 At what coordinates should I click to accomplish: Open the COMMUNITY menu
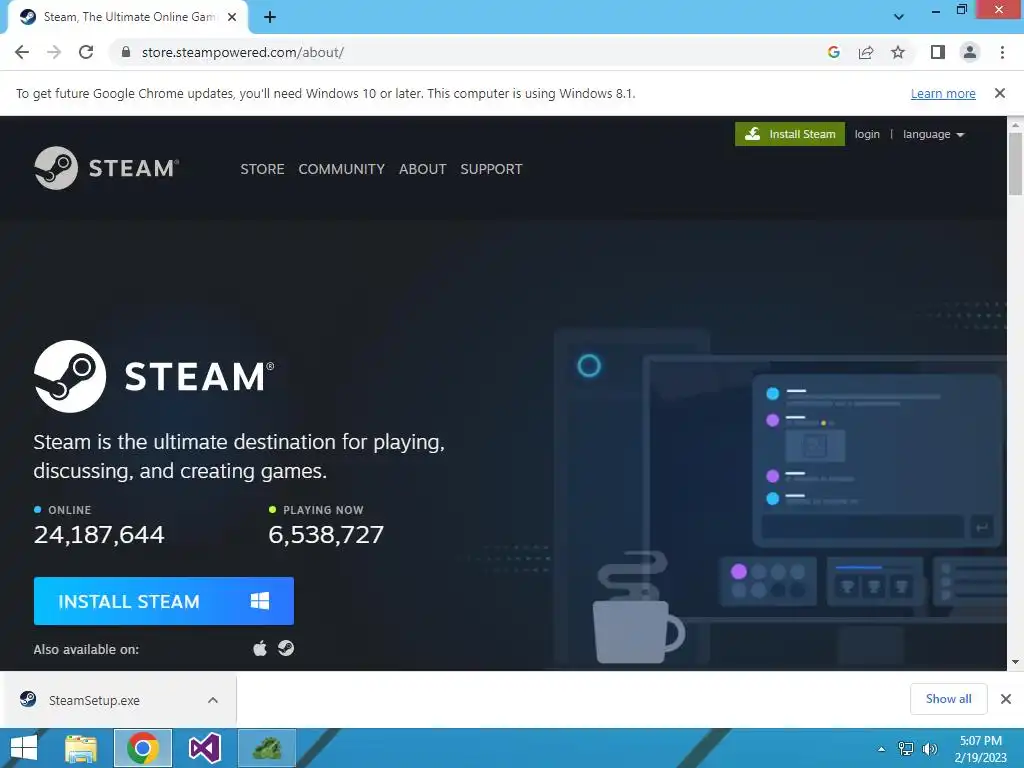coord(342,169)
